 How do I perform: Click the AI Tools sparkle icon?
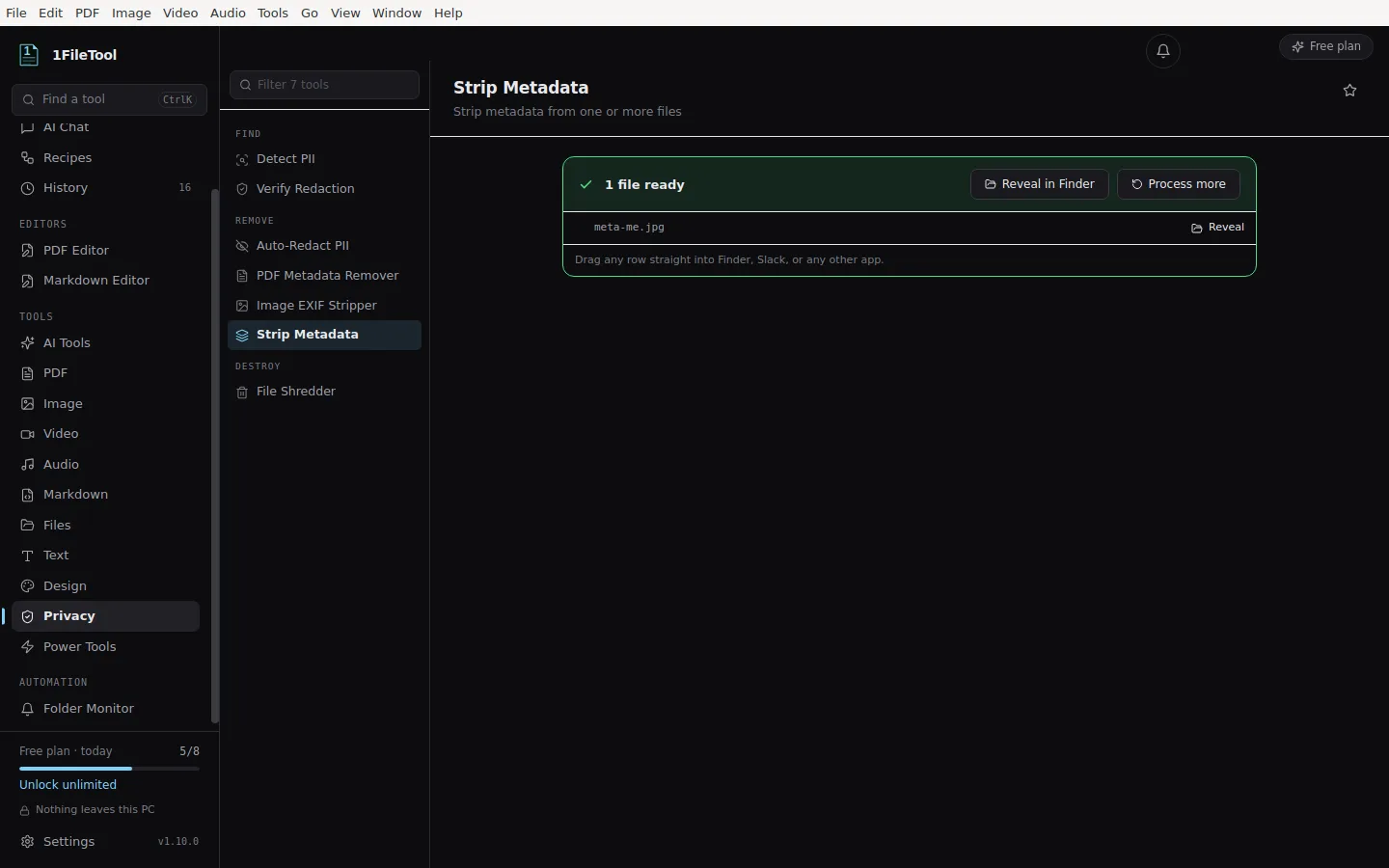pos(28,343)
